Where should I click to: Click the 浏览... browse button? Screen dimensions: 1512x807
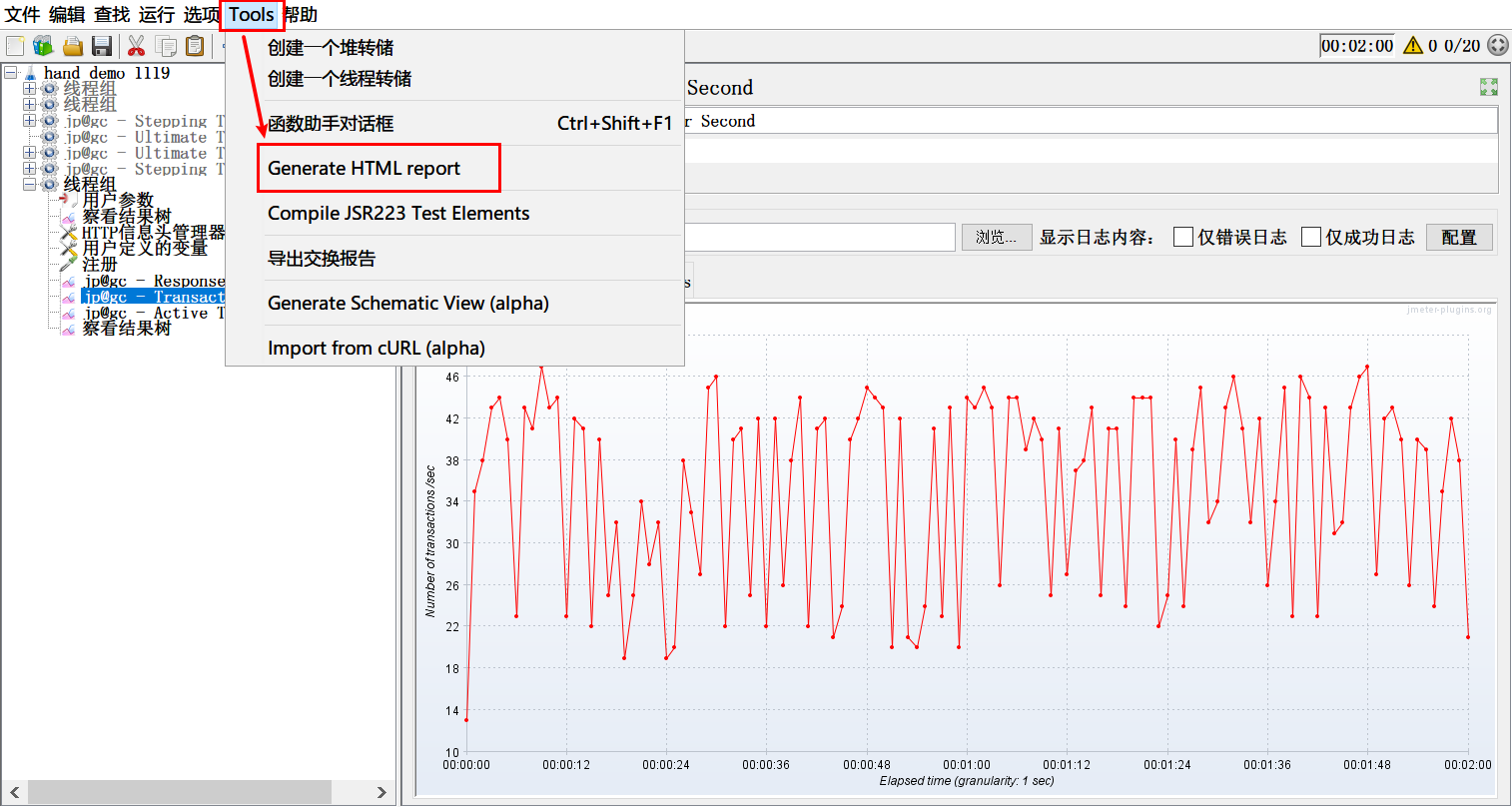tap(996, 237)
